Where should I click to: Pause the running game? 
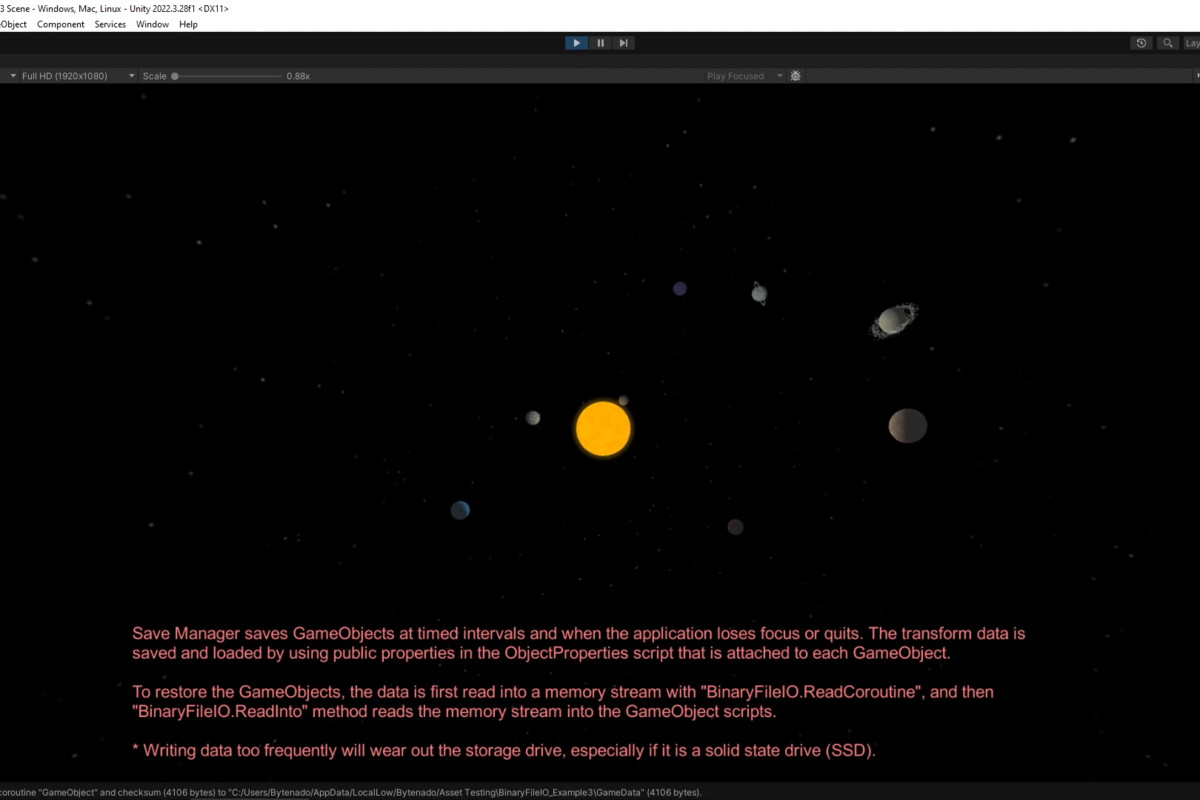coord(600,43)
